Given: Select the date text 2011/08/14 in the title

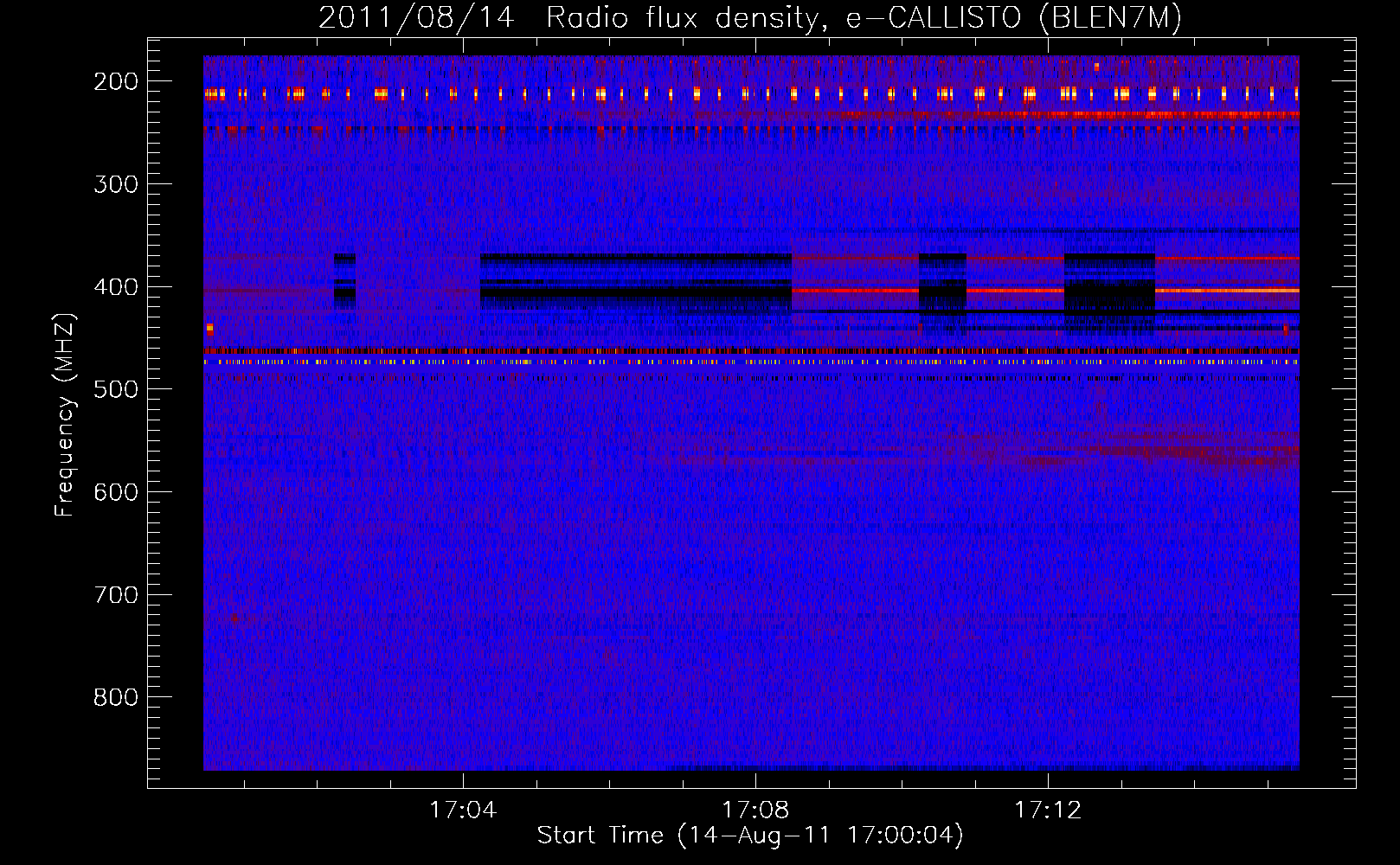Looking at the screenshot, I should (x=416, y=18).
